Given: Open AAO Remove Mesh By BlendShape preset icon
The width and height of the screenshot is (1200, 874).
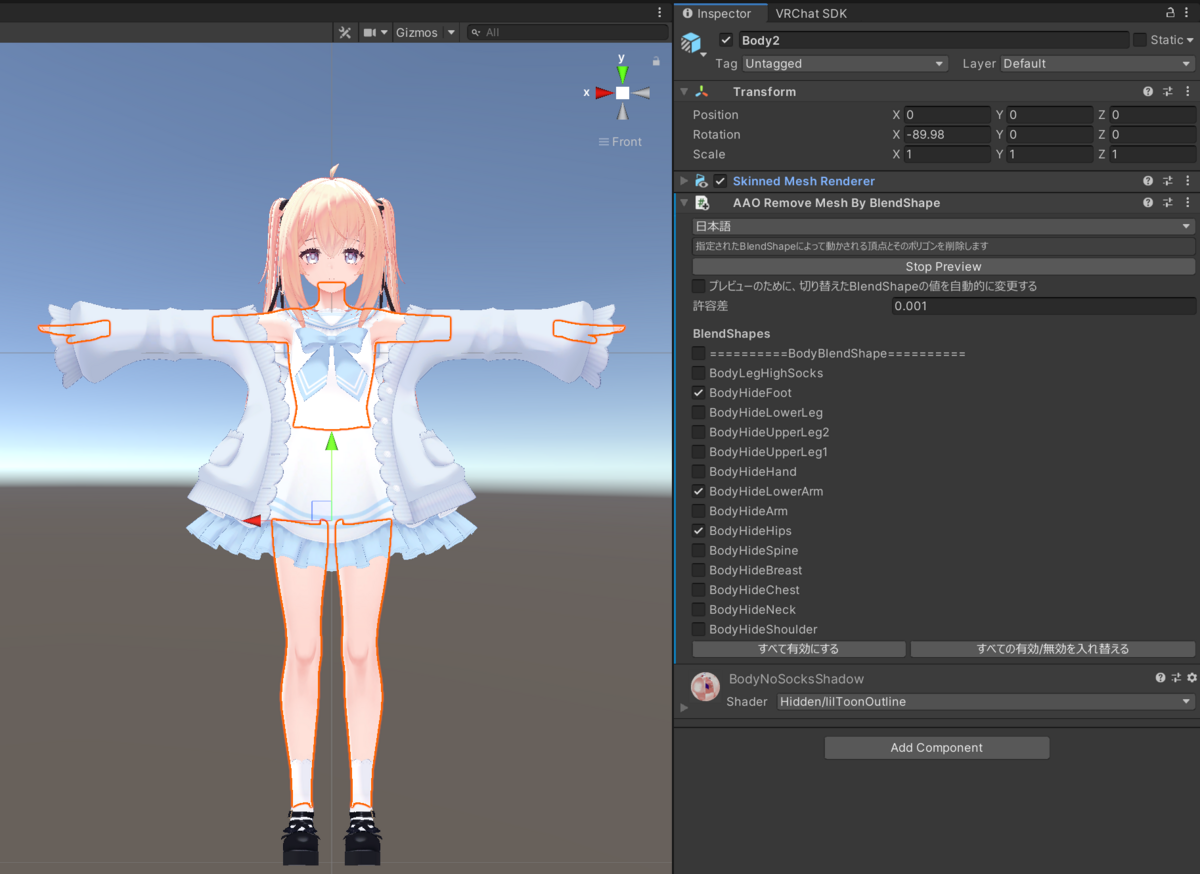Looking at the screenshot, I should tap(1167, 203).
